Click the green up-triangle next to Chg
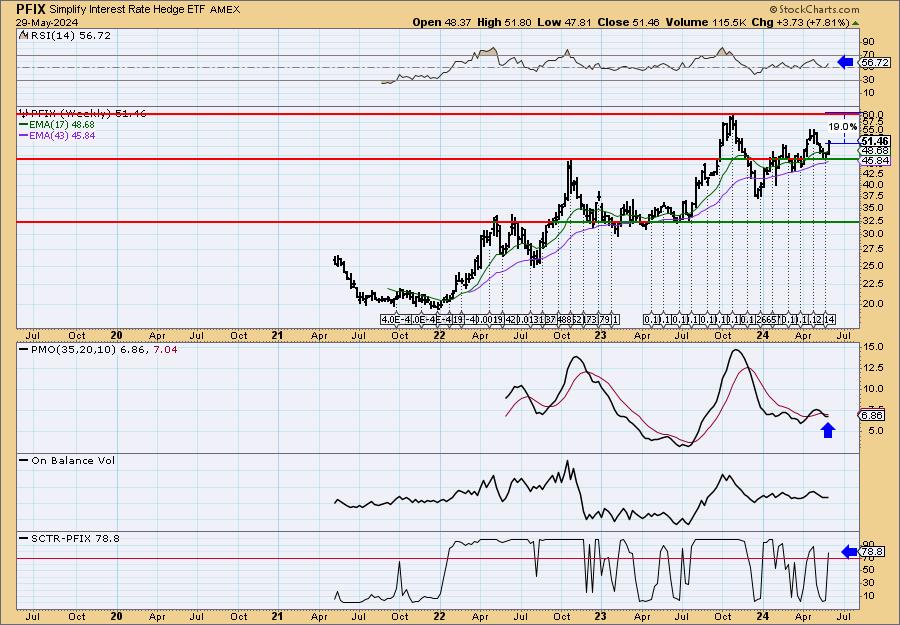 tap(856, 23)
